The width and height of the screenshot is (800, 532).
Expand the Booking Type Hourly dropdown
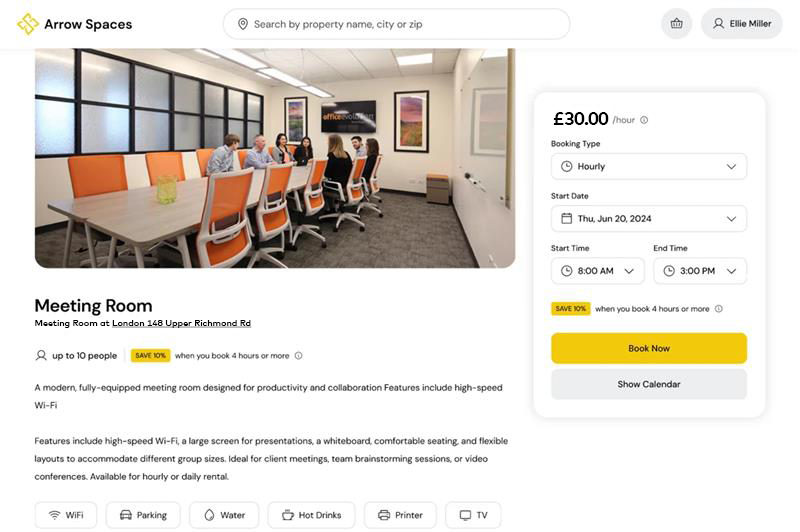pyautogui.click(x=648, y=167)
